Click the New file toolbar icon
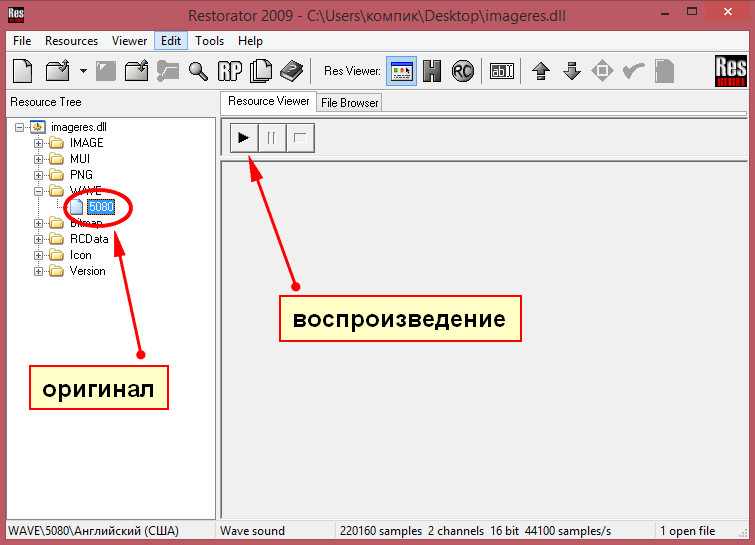Image resolution: width=755 pixels, height=545 pixels. 23,71
